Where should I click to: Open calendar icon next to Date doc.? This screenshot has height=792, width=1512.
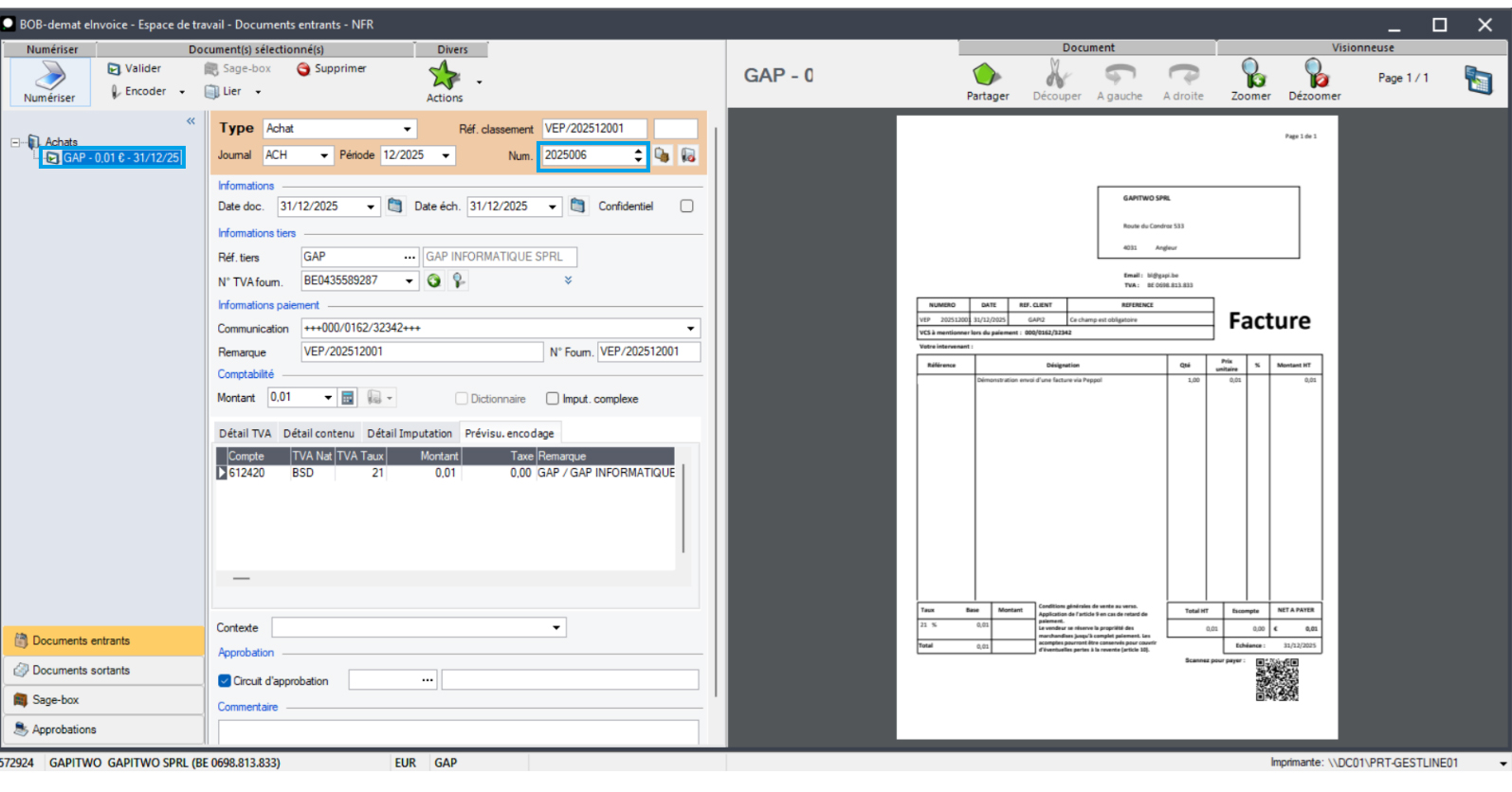tap(395, 207)
